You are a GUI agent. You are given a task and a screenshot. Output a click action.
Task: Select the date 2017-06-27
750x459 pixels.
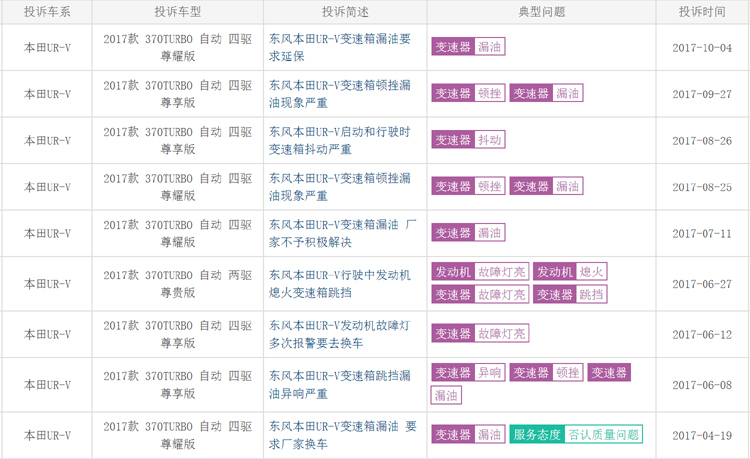[x=702, y=284]
